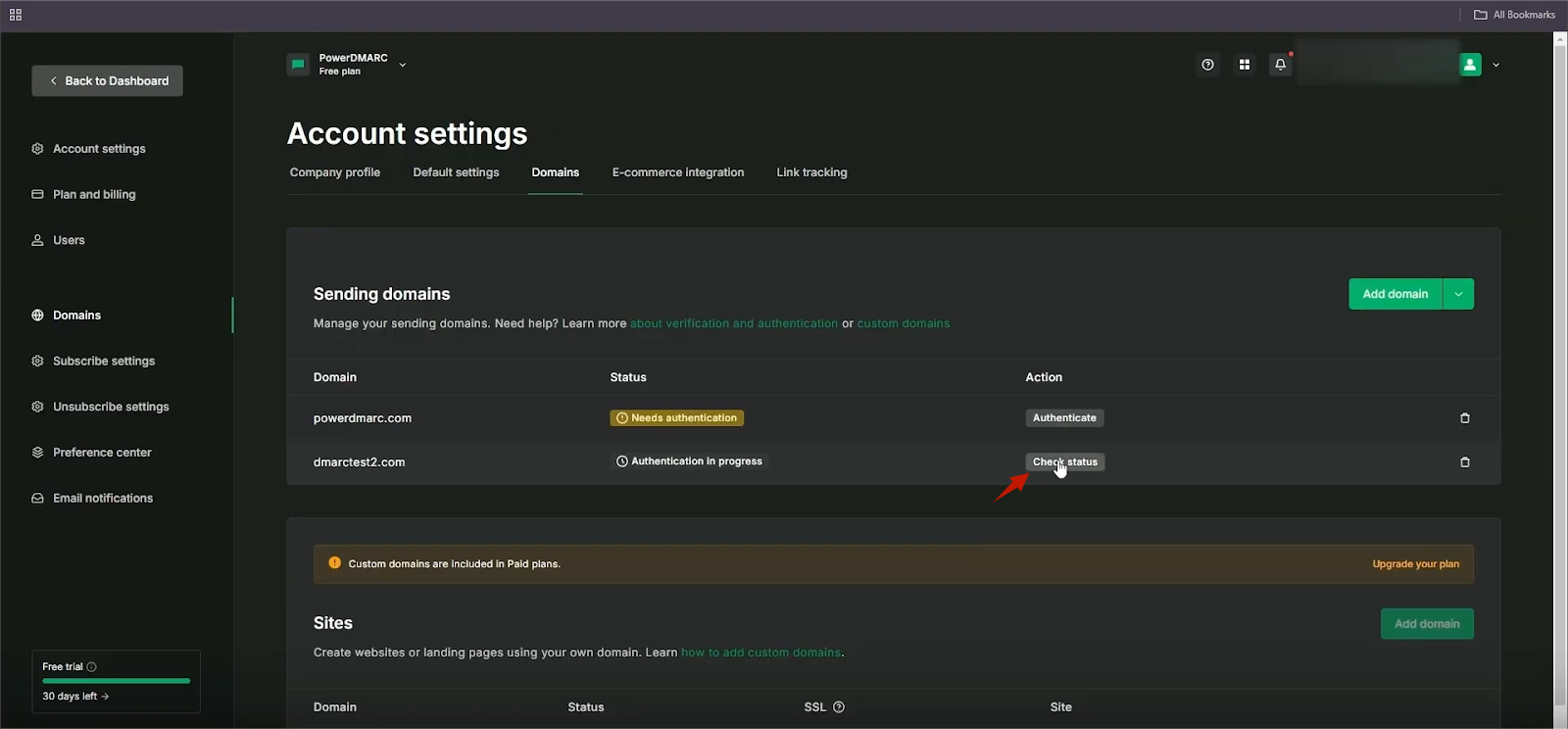Open the user profile dropdown chevron
The image size is (1568, 729).
pyautogui.click(x=1495, y=66)
